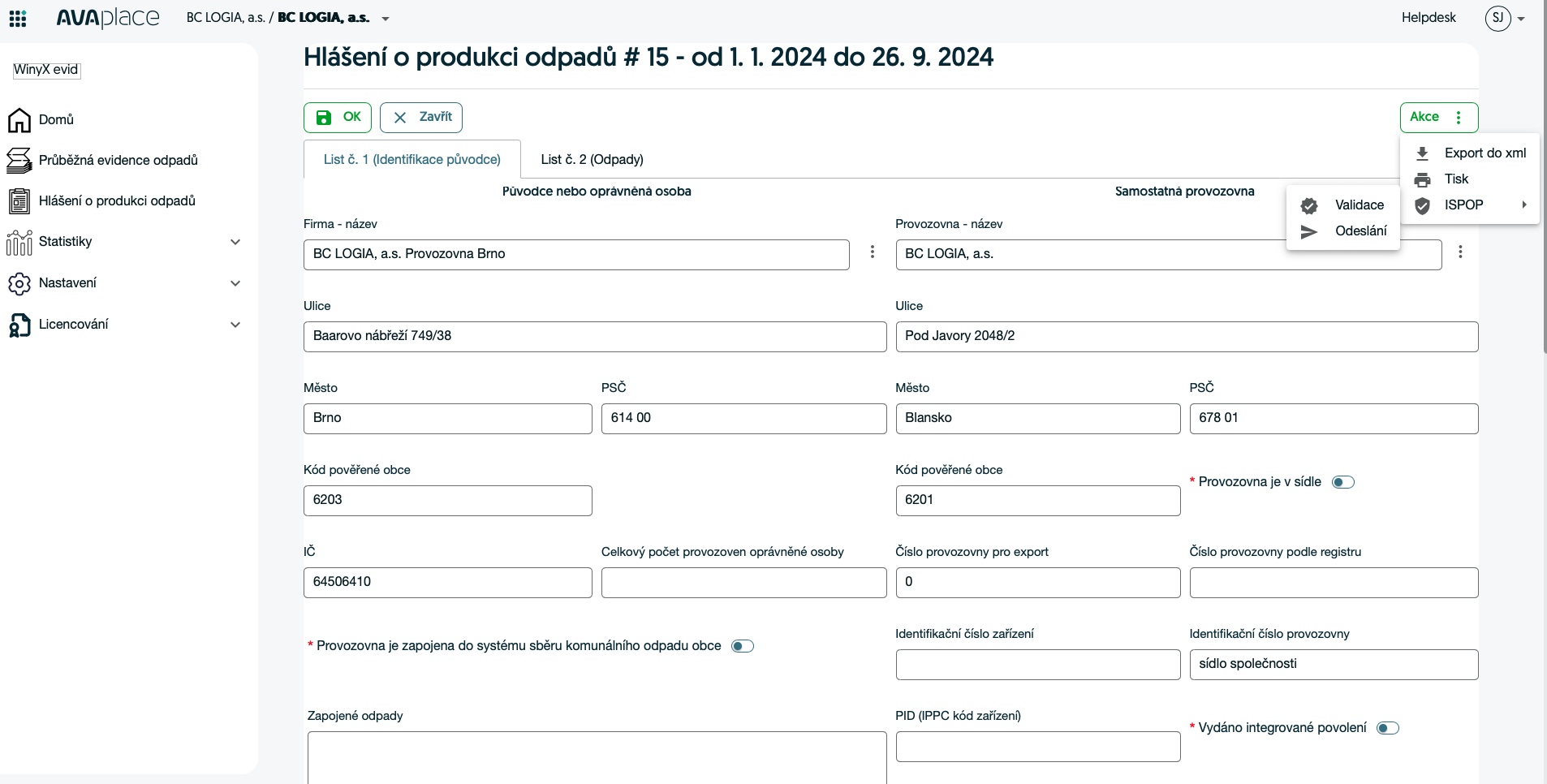Click the Baarovo nábřeží 749/38 street field
Screen dimensions: 1547x784
point(595,337)
